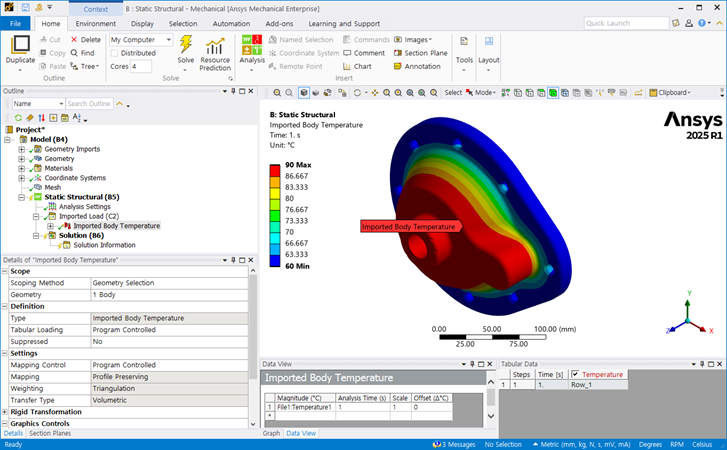Open the Name filter dropdown in Outline
727x450 pixels.
point(61,104)
